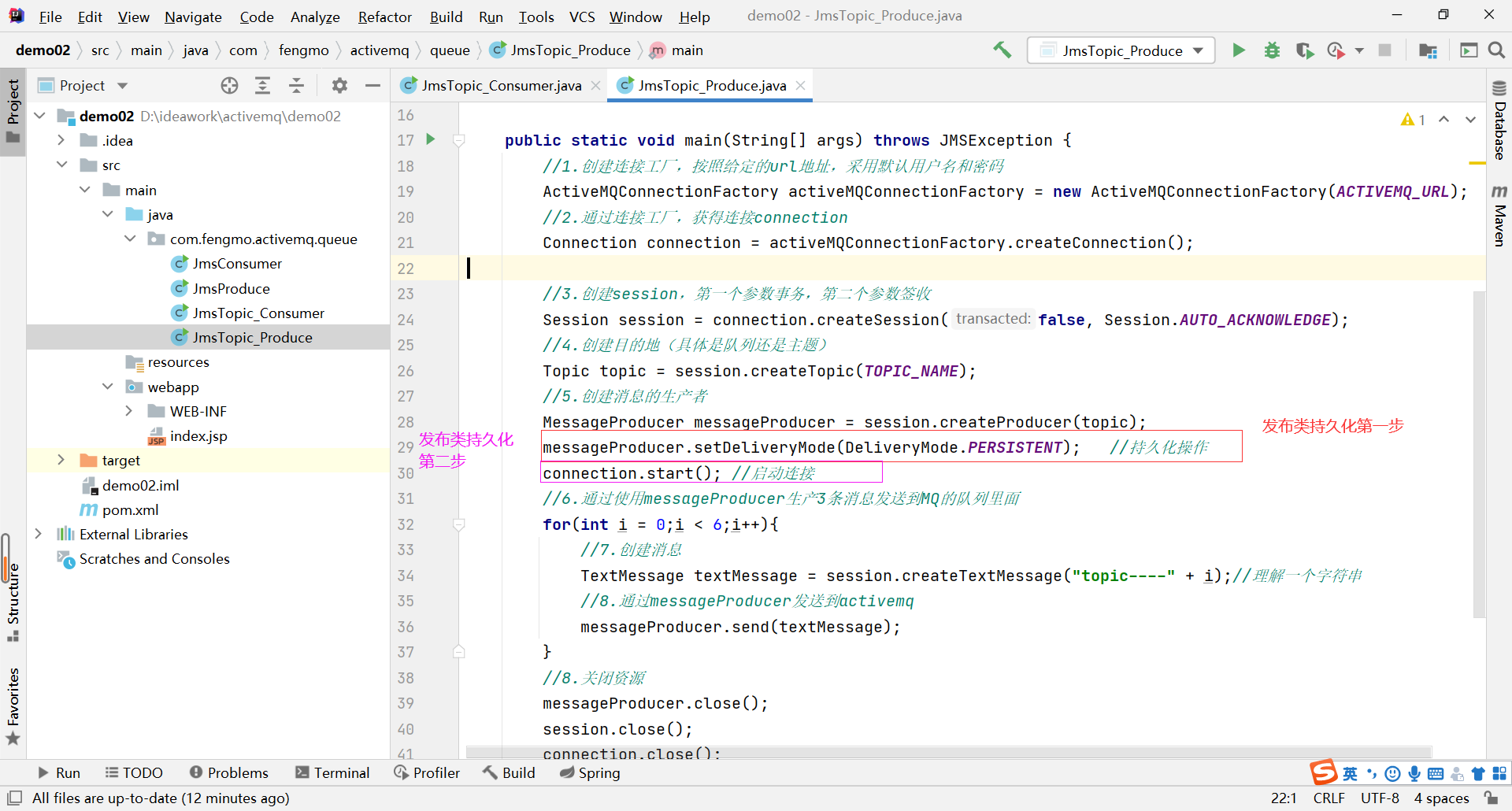Viewport: 1512px width, 811px height.
Task: Toggle the Project side tool window
Action: coord(13,111)
